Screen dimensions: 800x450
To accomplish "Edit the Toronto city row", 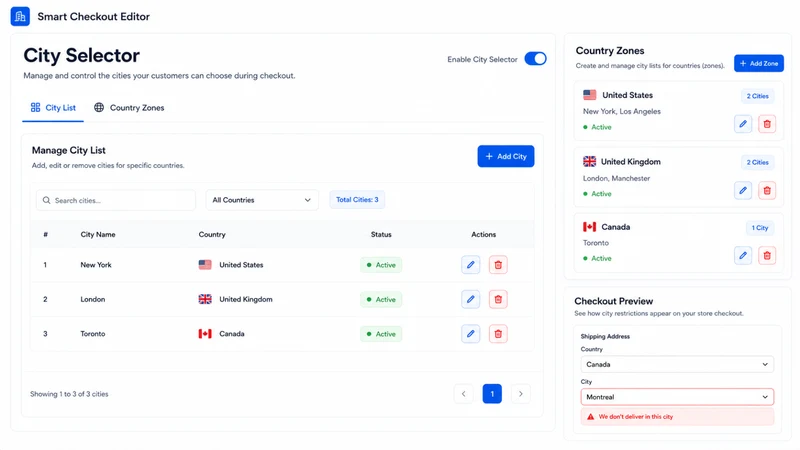I will (x=470, y=334).
